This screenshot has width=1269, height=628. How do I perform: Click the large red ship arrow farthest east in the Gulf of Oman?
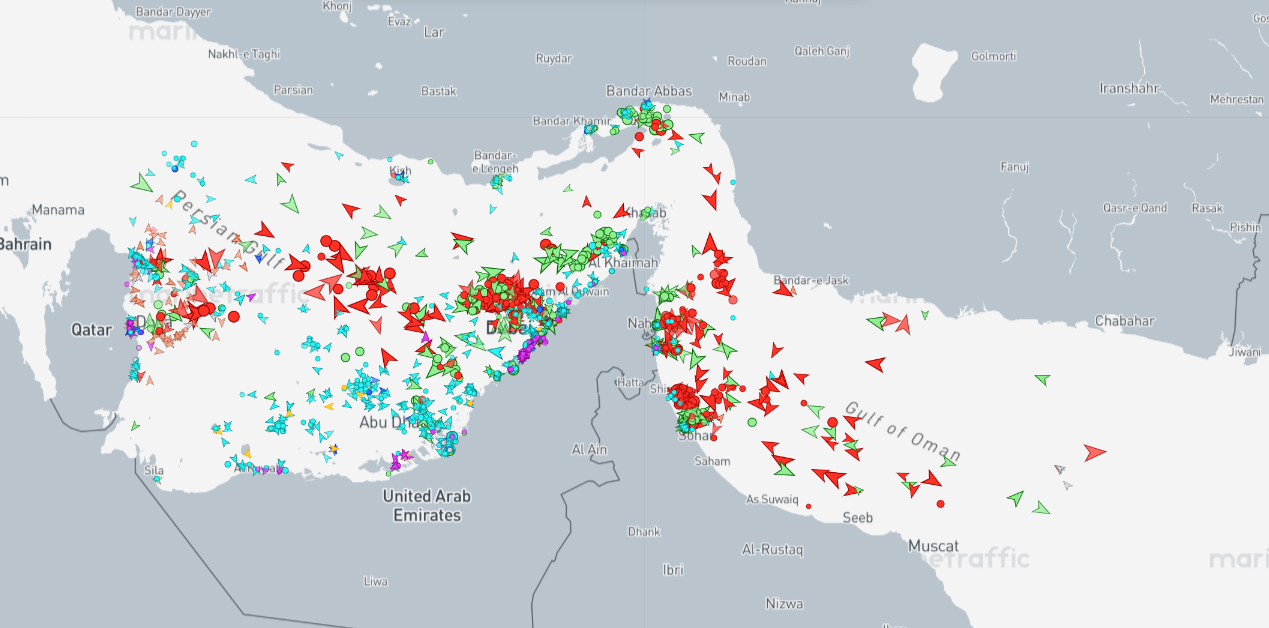pyautogui.click(x=1095, y=452)
